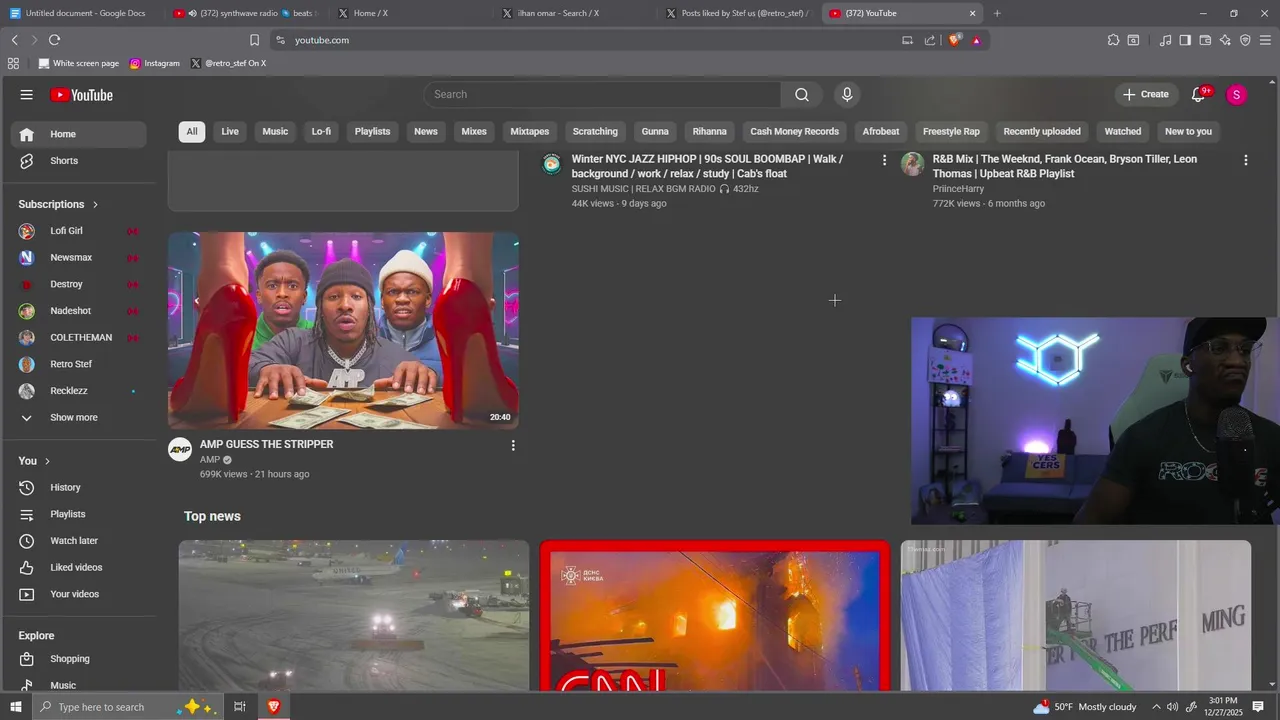Screen dimensions: 1280x720
Task: Open more options for R&B Mix video
Action: point(1245,160)
